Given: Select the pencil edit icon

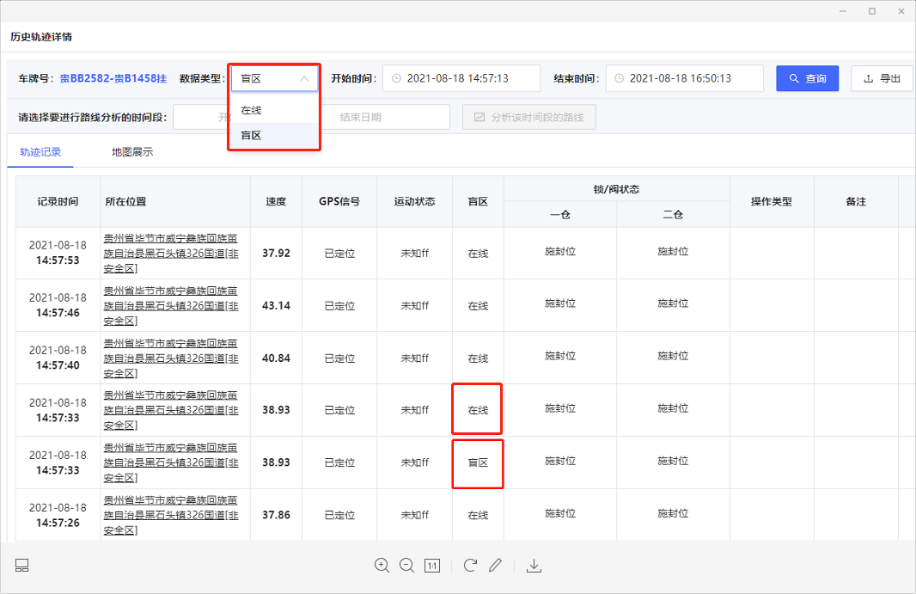Looking at the screenshot, I should (x=495, y=565).
